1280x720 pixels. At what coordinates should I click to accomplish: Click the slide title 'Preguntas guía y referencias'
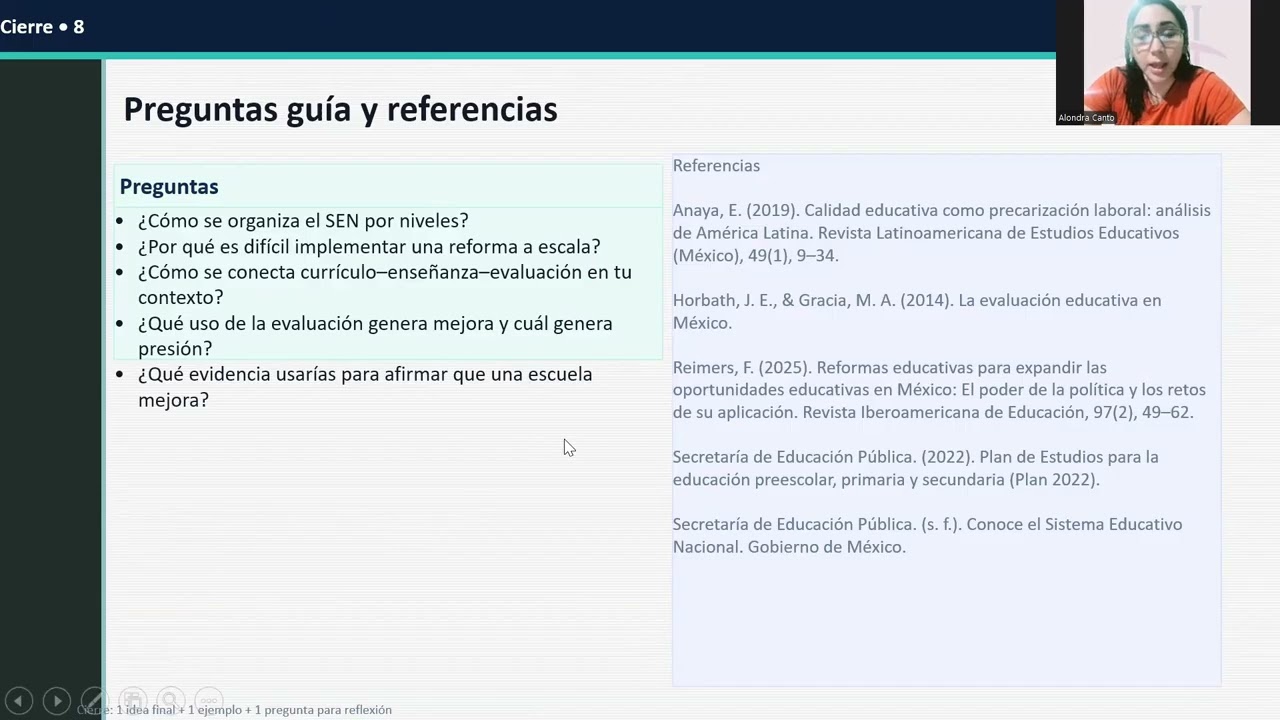340,109
